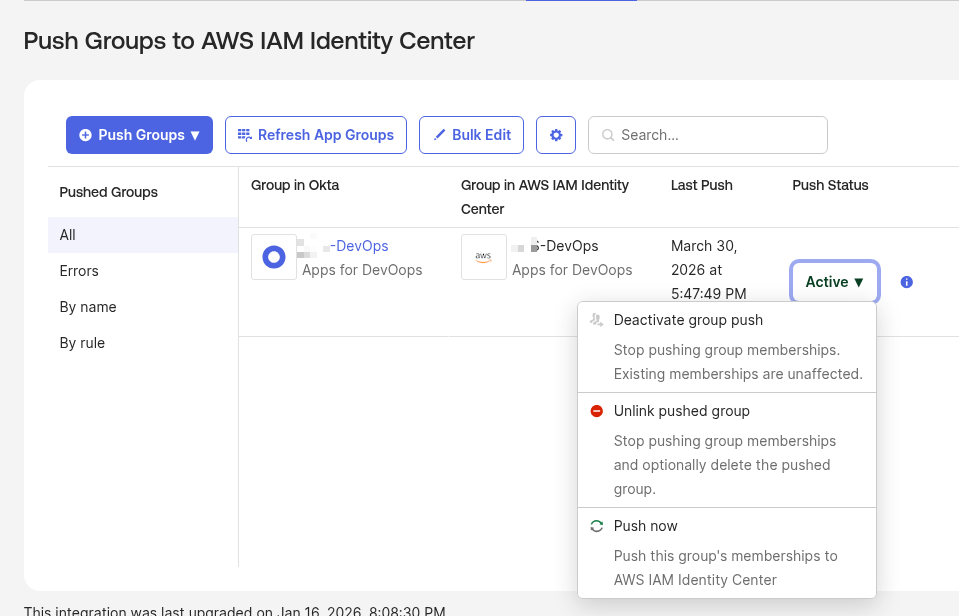Click the Deactivate group push icon
959x616 pixels.
597,320
